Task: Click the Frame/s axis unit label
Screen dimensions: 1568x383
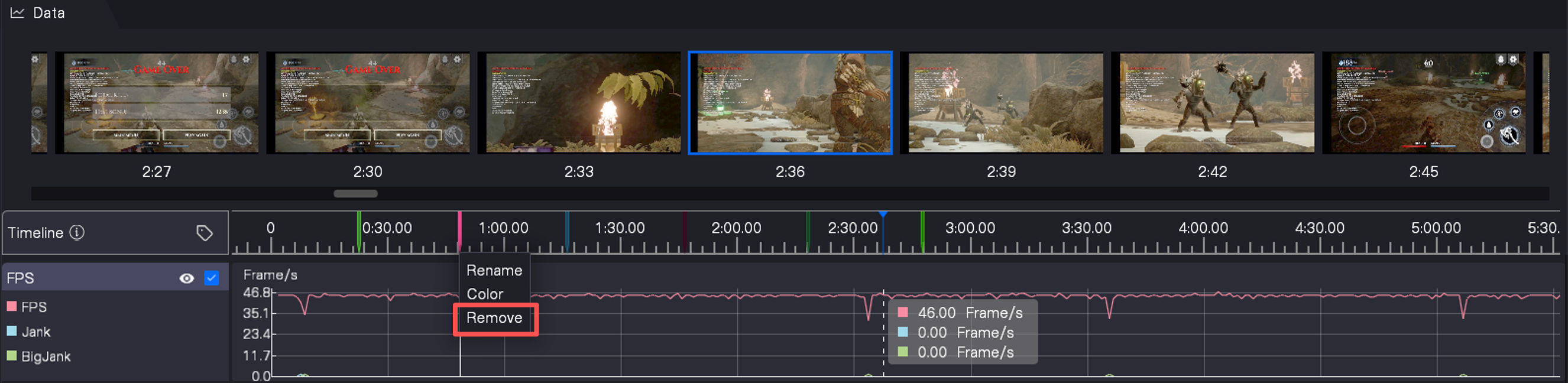Action: point(270,275)
